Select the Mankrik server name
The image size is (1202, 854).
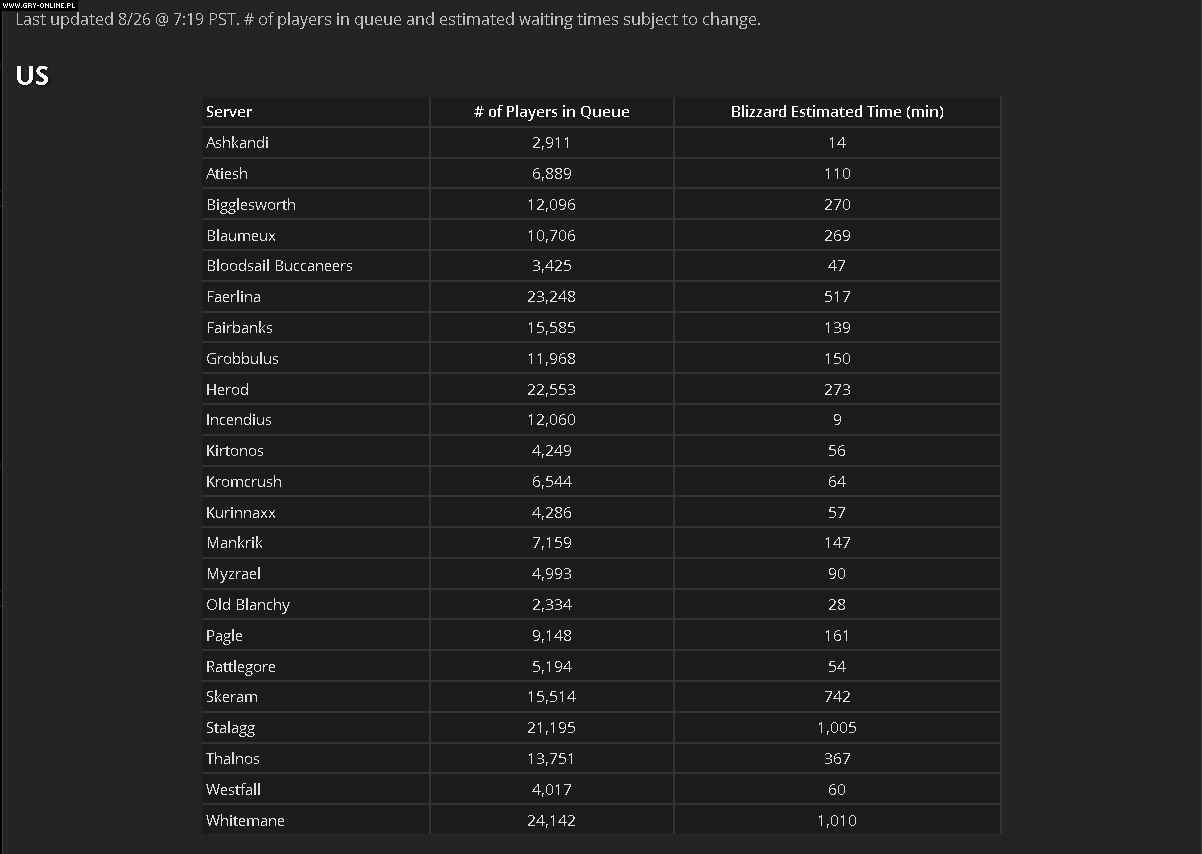point(234,543)
